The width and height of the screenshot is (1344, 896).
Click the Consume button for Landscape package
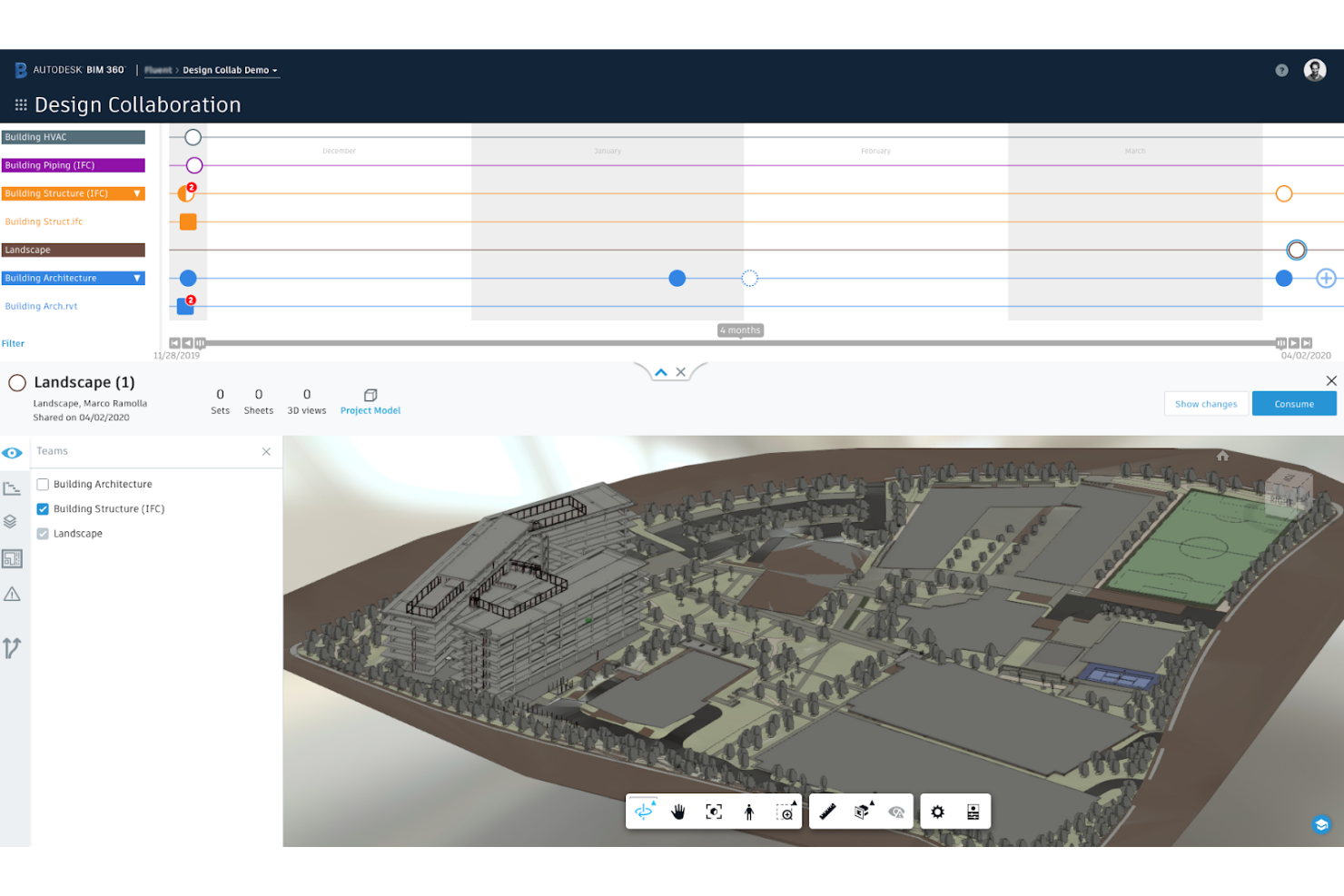pos(1293,403)
